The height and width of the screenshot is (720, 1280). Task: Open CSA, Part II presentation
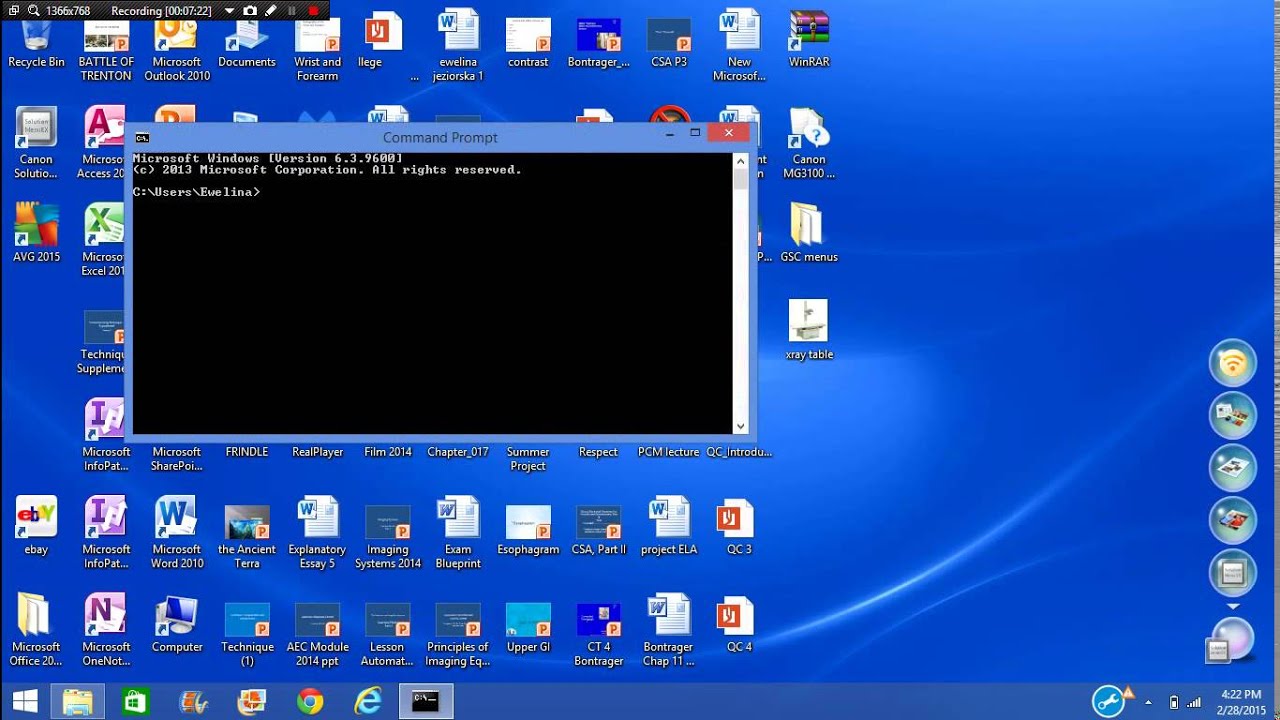click(x=598, y=530)
